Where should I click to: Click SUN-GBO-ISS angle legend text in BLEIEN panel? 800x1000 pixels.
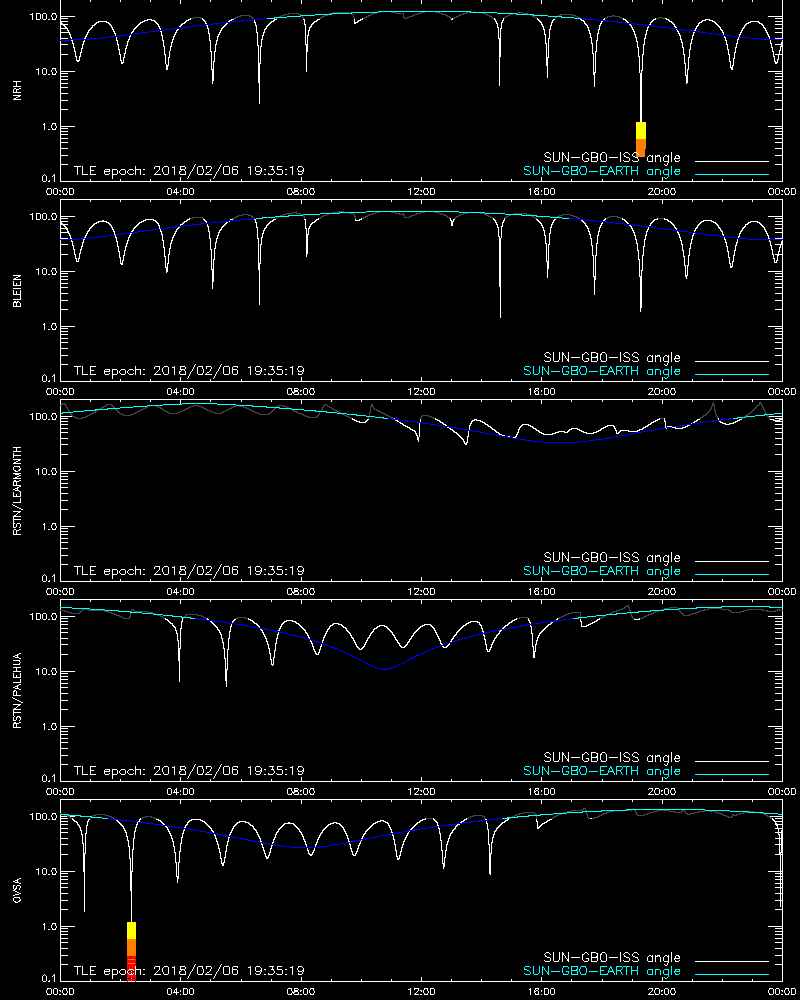click(612, 358)
